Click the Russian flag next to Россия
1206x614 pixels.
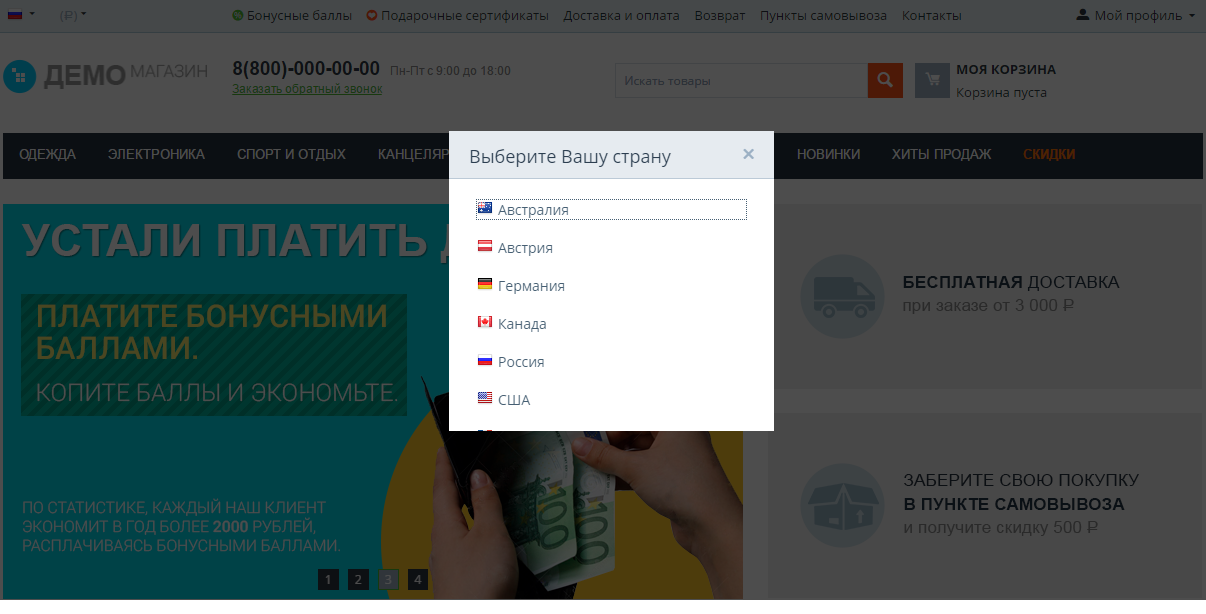point(485,361)
